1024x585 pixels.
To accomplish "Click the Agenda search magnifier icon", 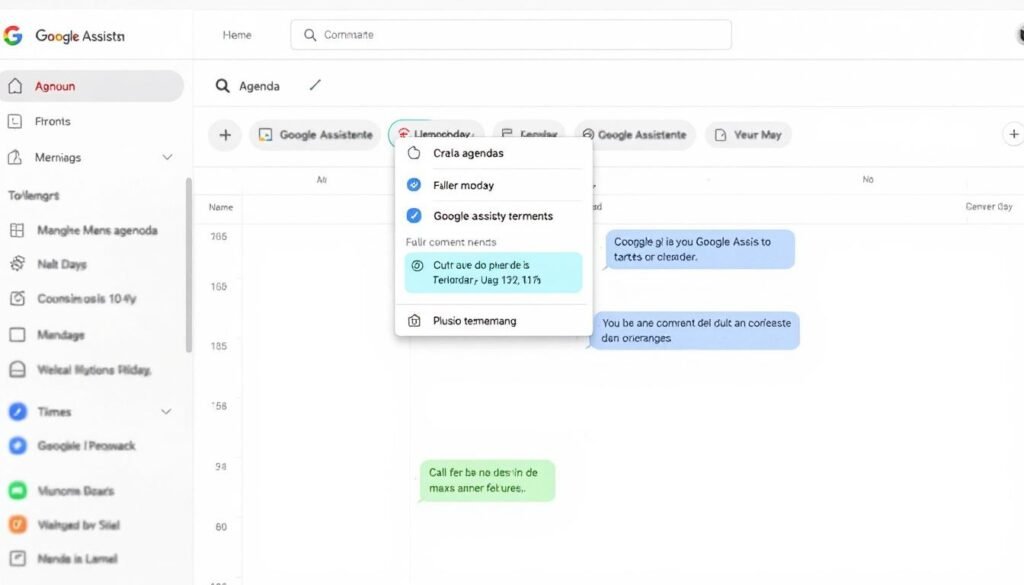I will point(223,86).
